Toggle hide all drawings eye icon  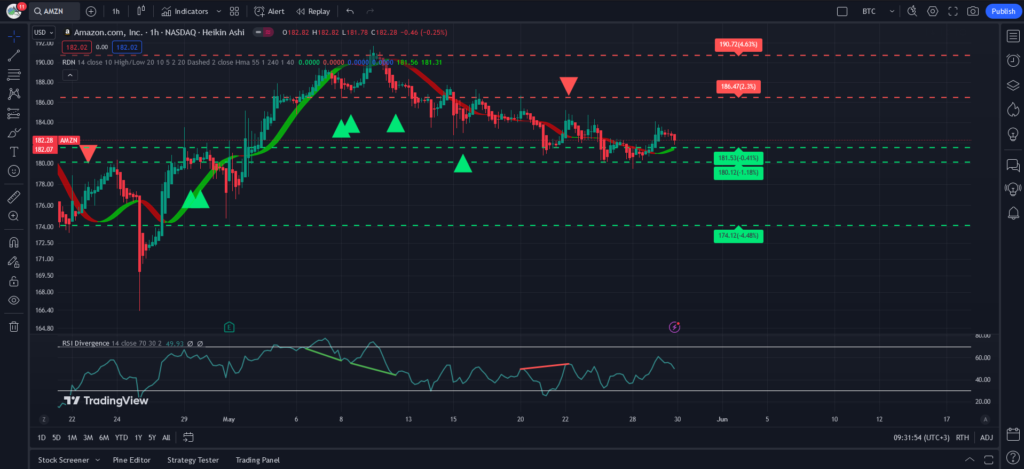[14, 300]
